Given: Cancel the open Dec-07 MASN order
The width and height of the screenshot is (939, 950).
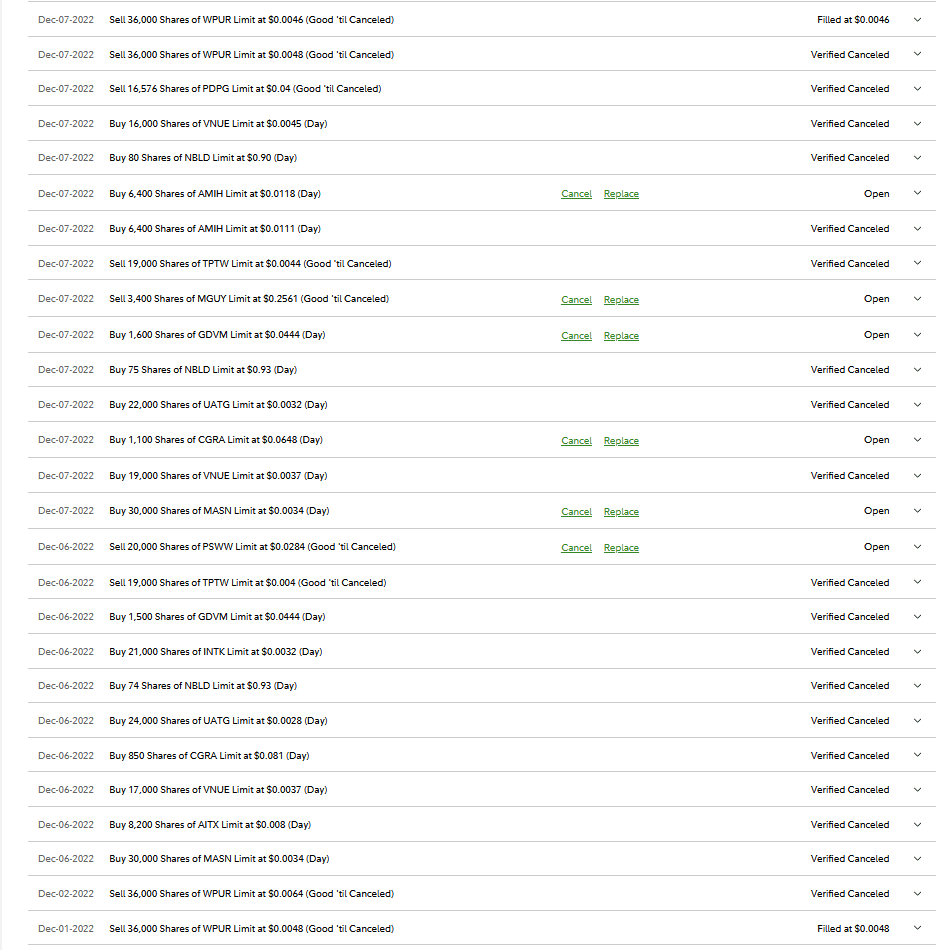Looking at the screenshot, I should click(x=576, y=512).
